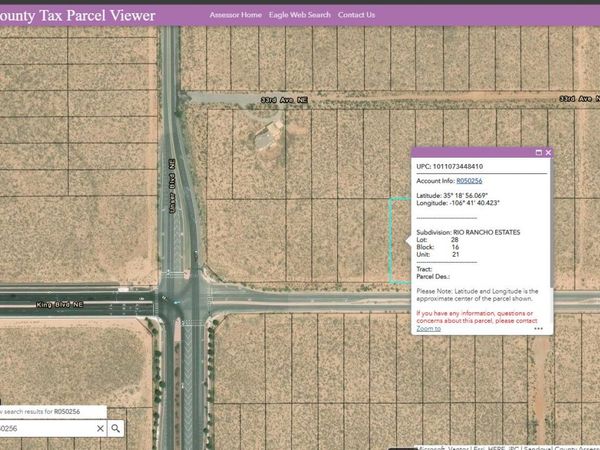
Task: Open the Assessor Home link
Action: coord(235,15)
